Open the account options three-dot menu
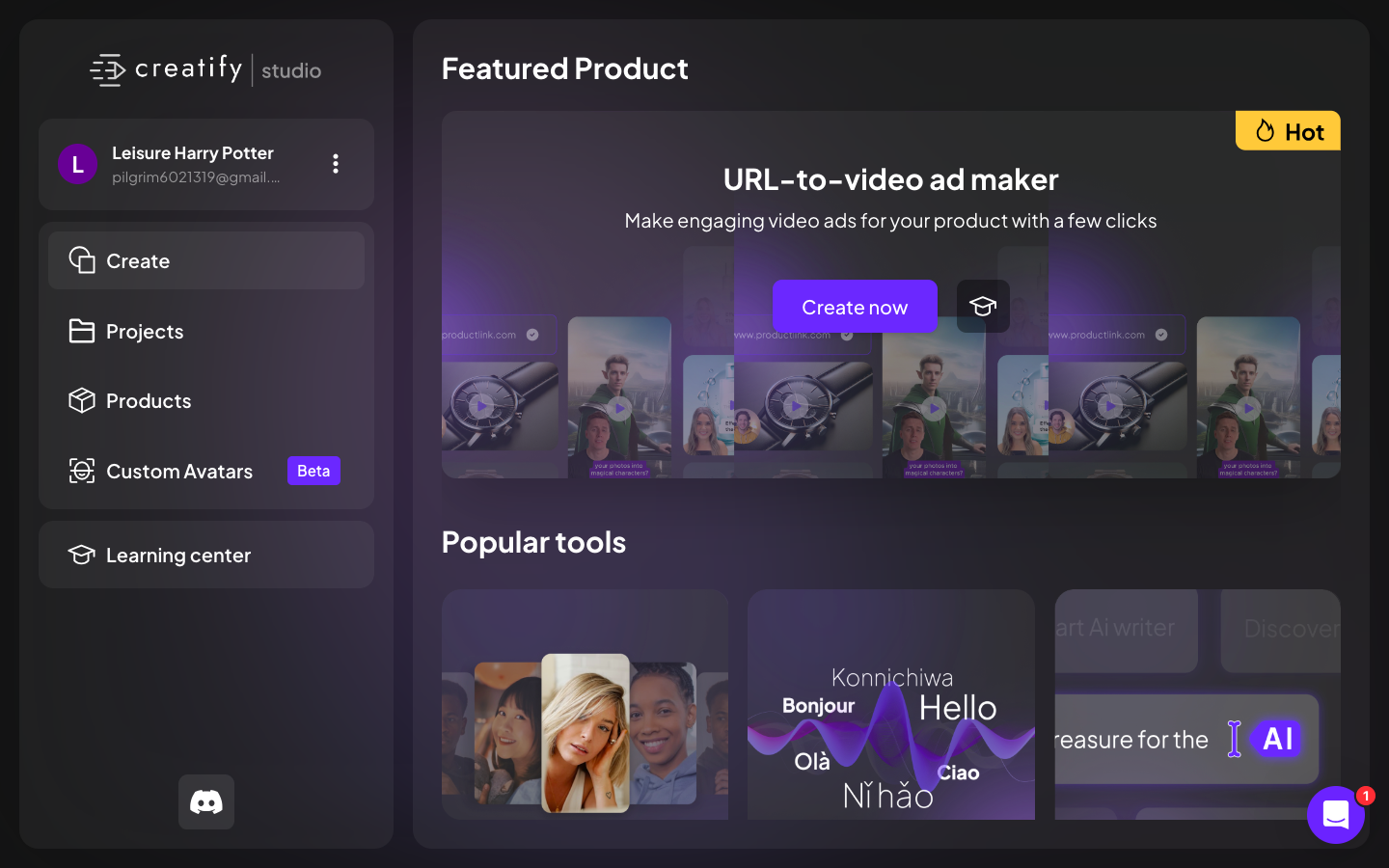The height and width of the screenshot is (868, 1389). [x=336, y=164]
